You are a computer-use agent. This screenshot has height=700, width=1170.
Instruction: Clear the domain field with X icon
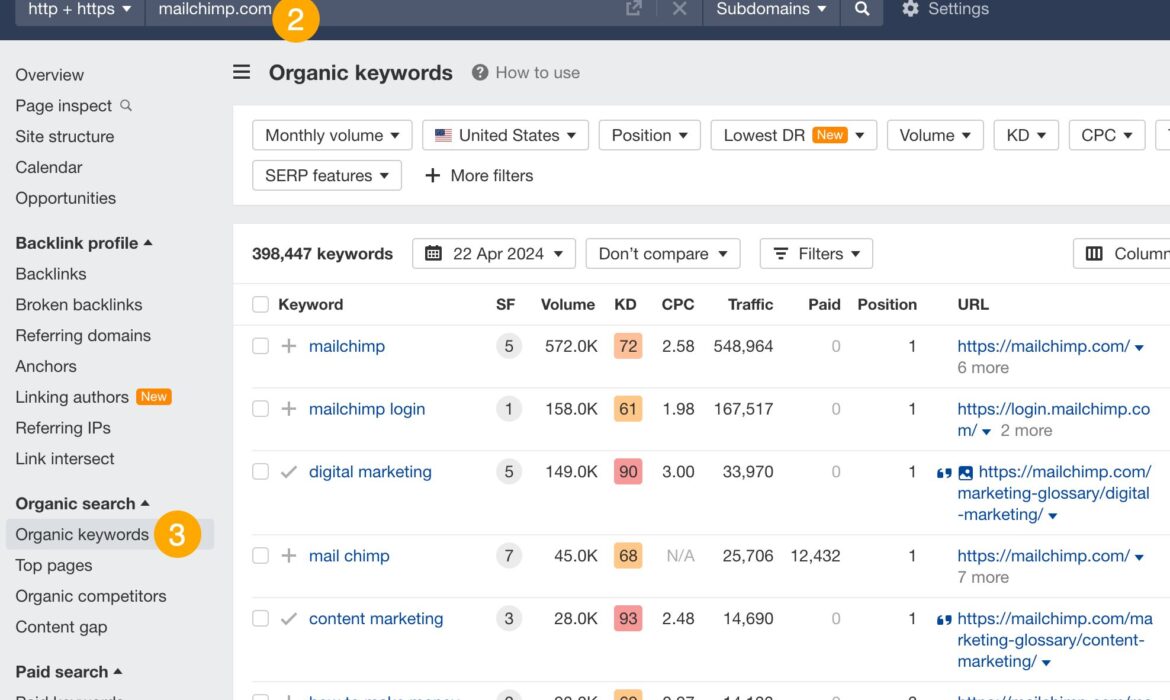[679, 8]
